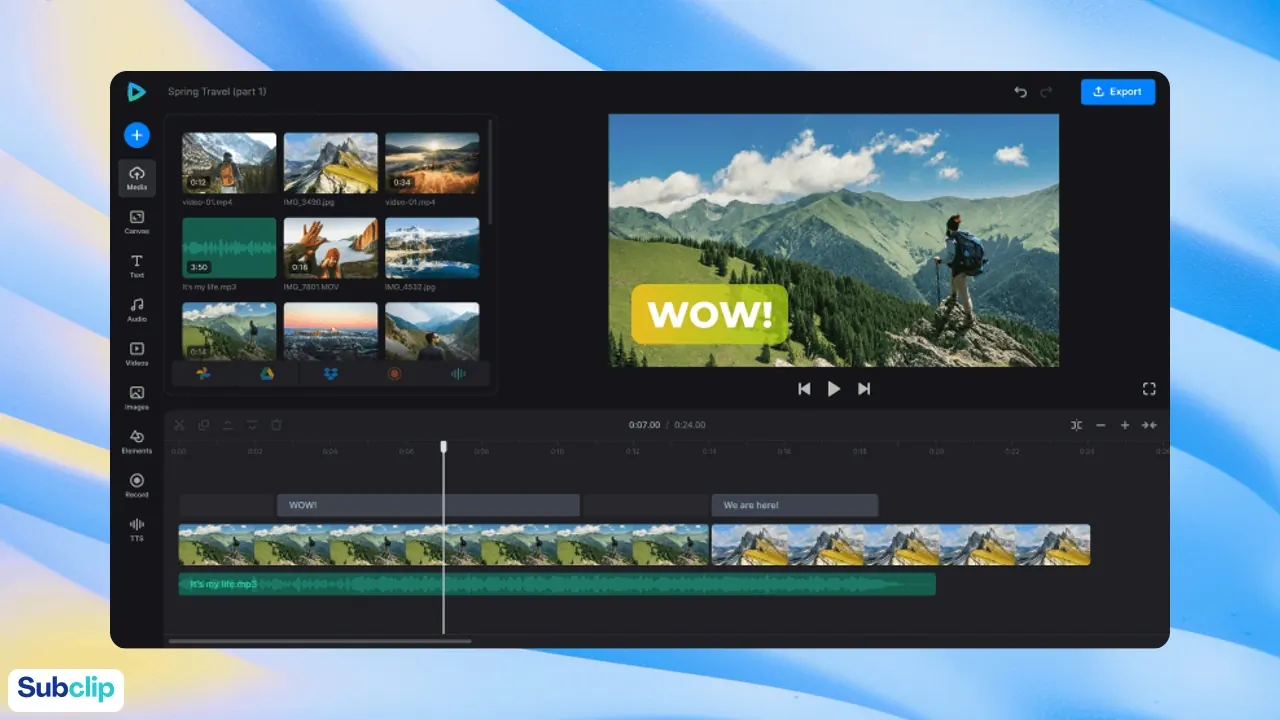Zoom in the timeline with plus
The image size is (1280, 720).
1125,425
